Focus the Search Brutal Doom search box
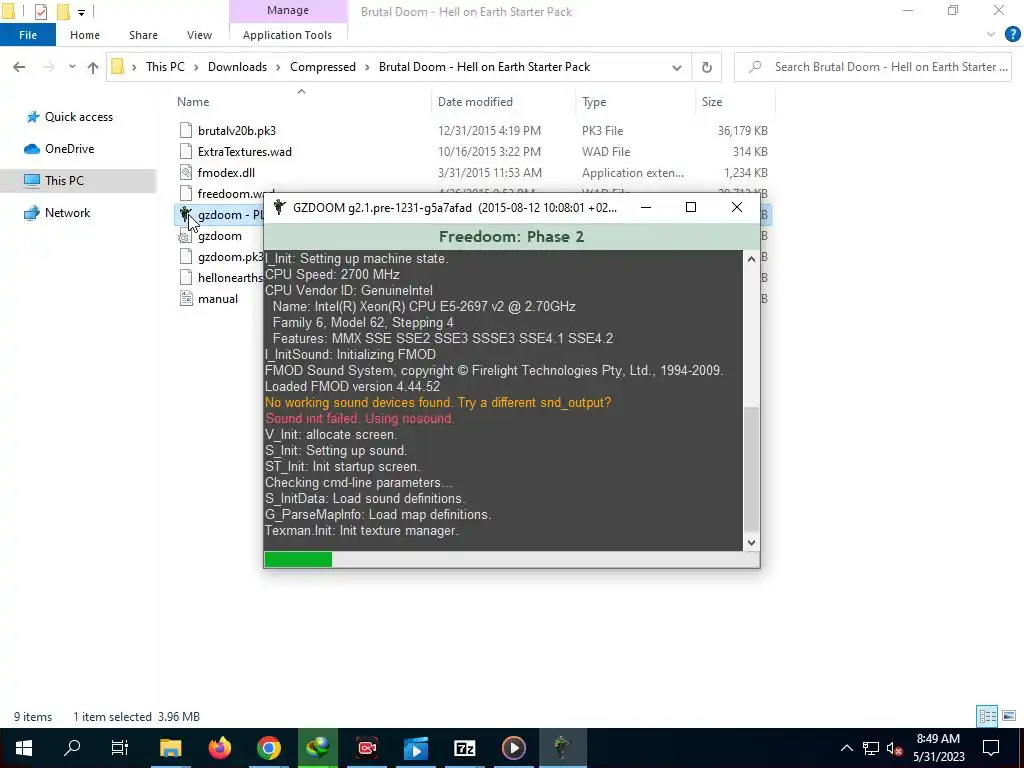 click(872, 67)
